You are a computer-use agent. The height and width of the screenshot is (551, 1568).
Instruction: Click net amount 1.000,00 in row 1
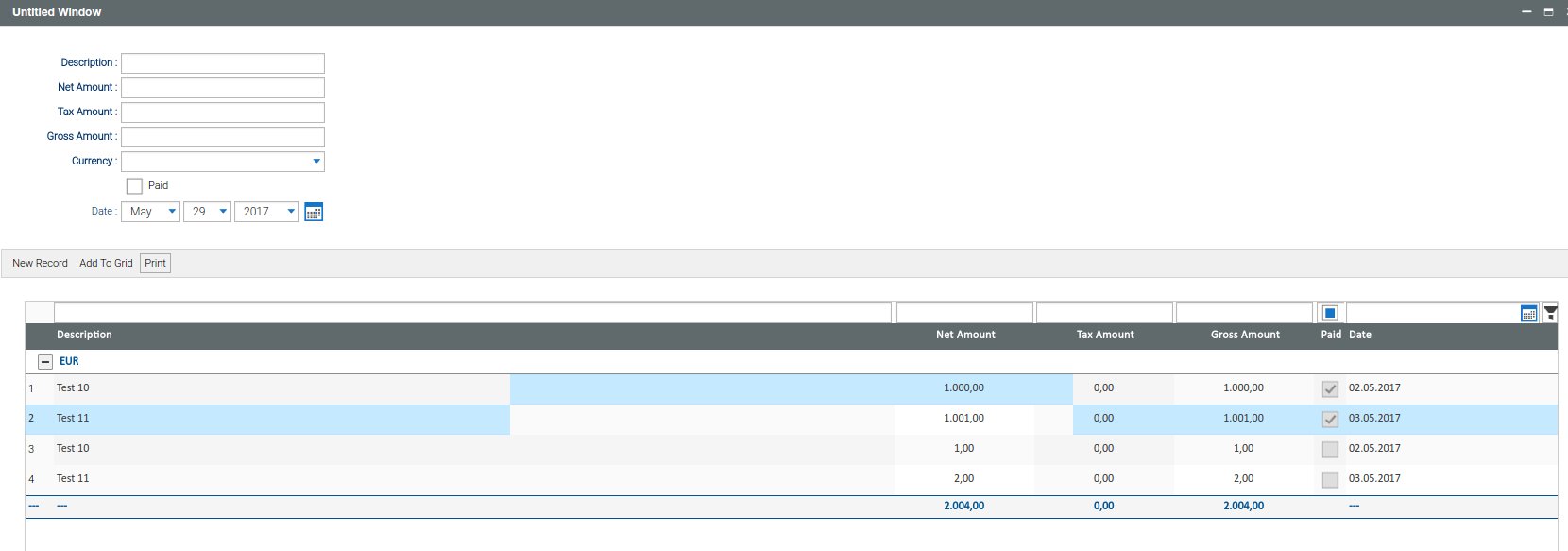(963, 388)
